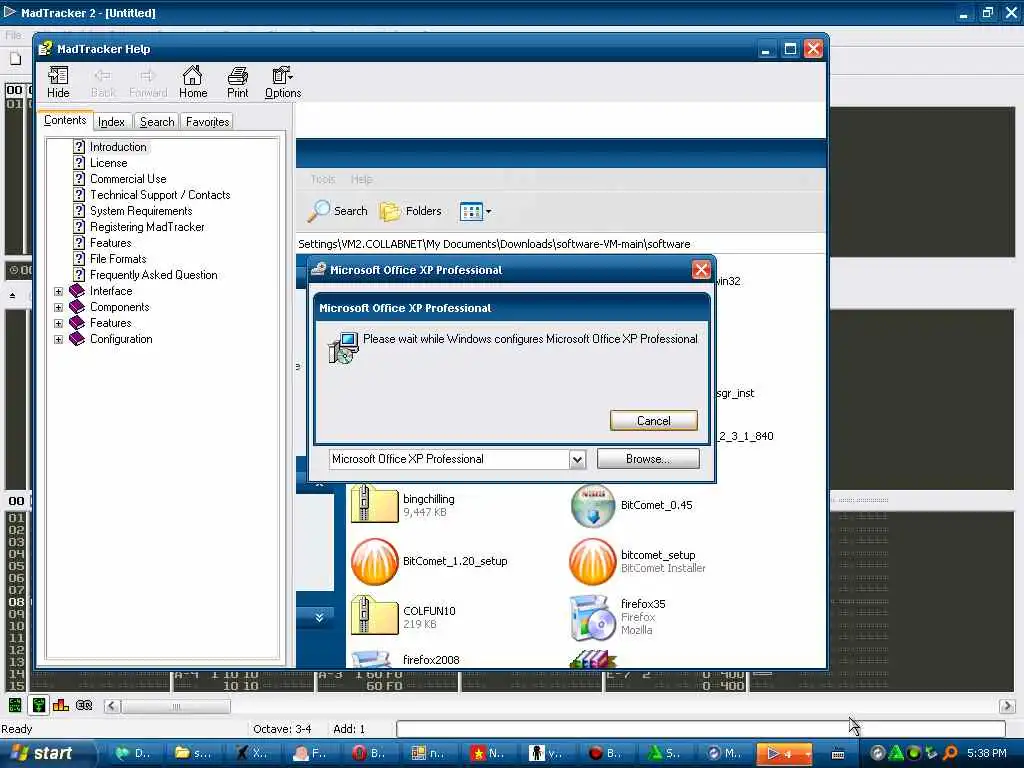Click the scrollbar right arrow in MadTracker
The height and width of the screenshot is (768, 1024).
click(x=1006, y=706)
